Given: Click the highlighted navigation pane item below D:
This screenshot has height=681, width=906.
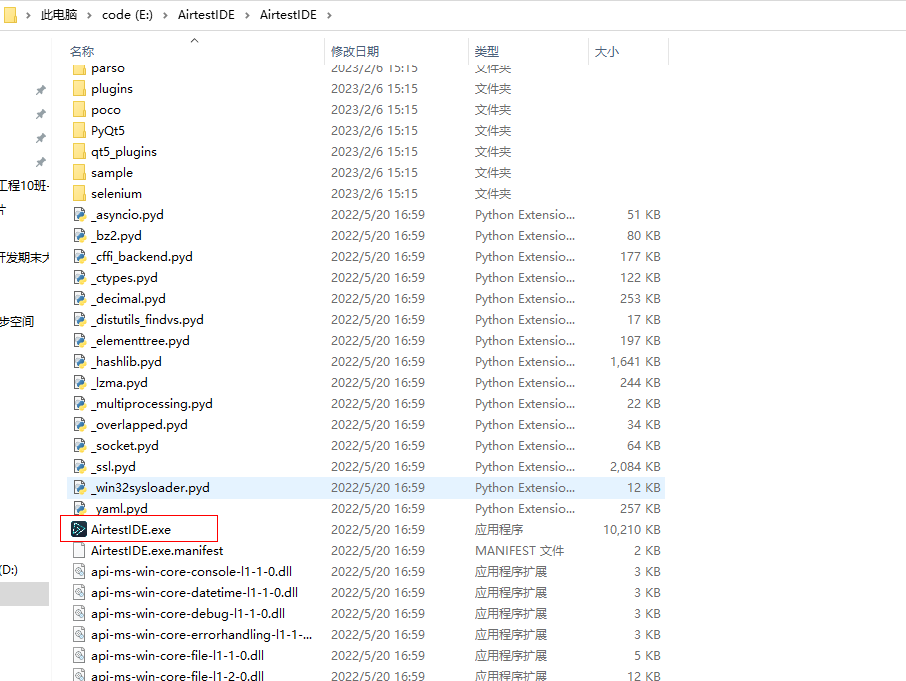Looking at the screenshot, I should coord(24,594).
